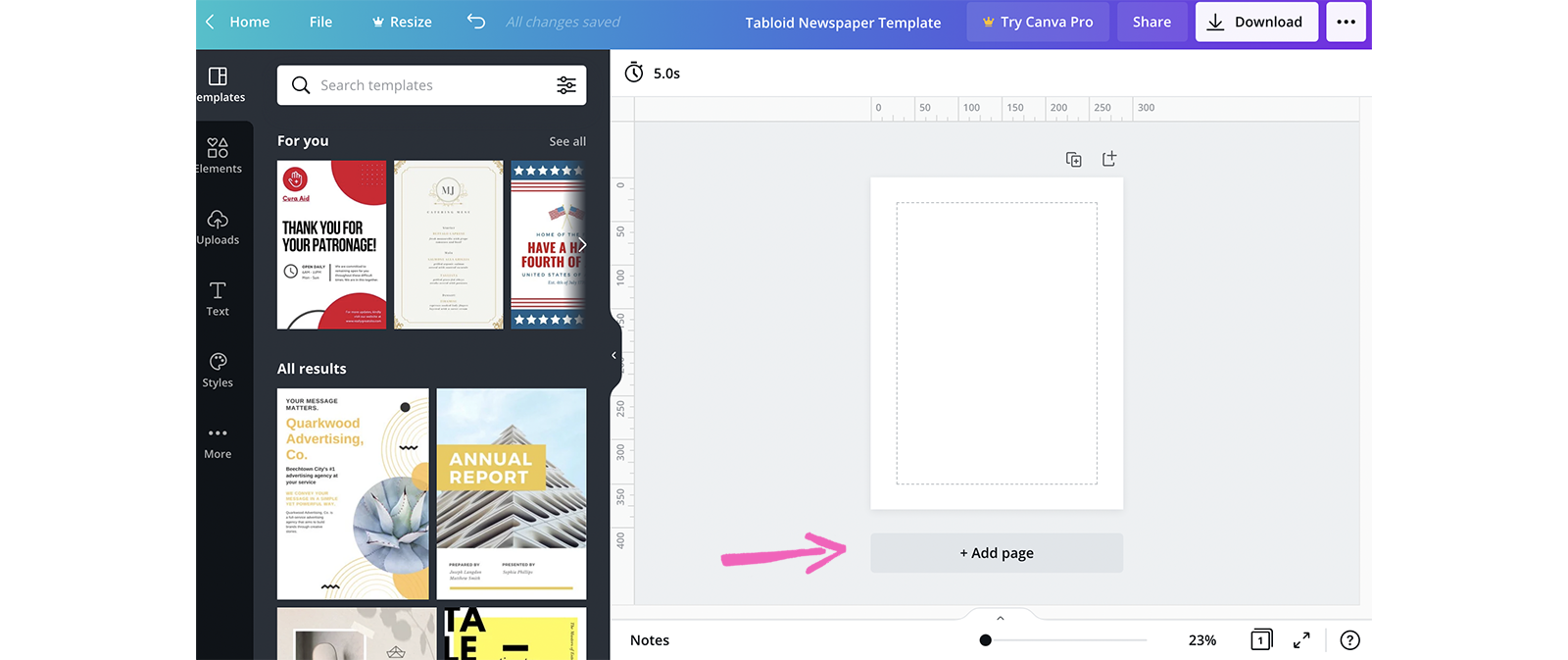Duplicate the page with the copy icon

coord(1074,159)
